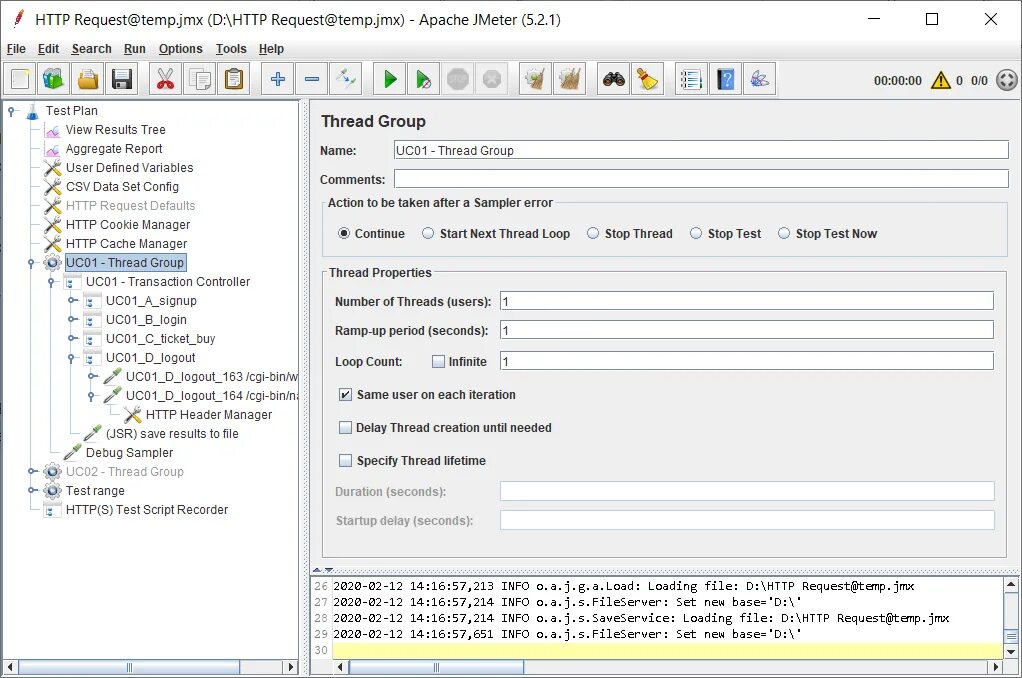This screenshot has height=678, width=1022.
Task: Select the Stop Thread radio button
Action: pos(592,233)
